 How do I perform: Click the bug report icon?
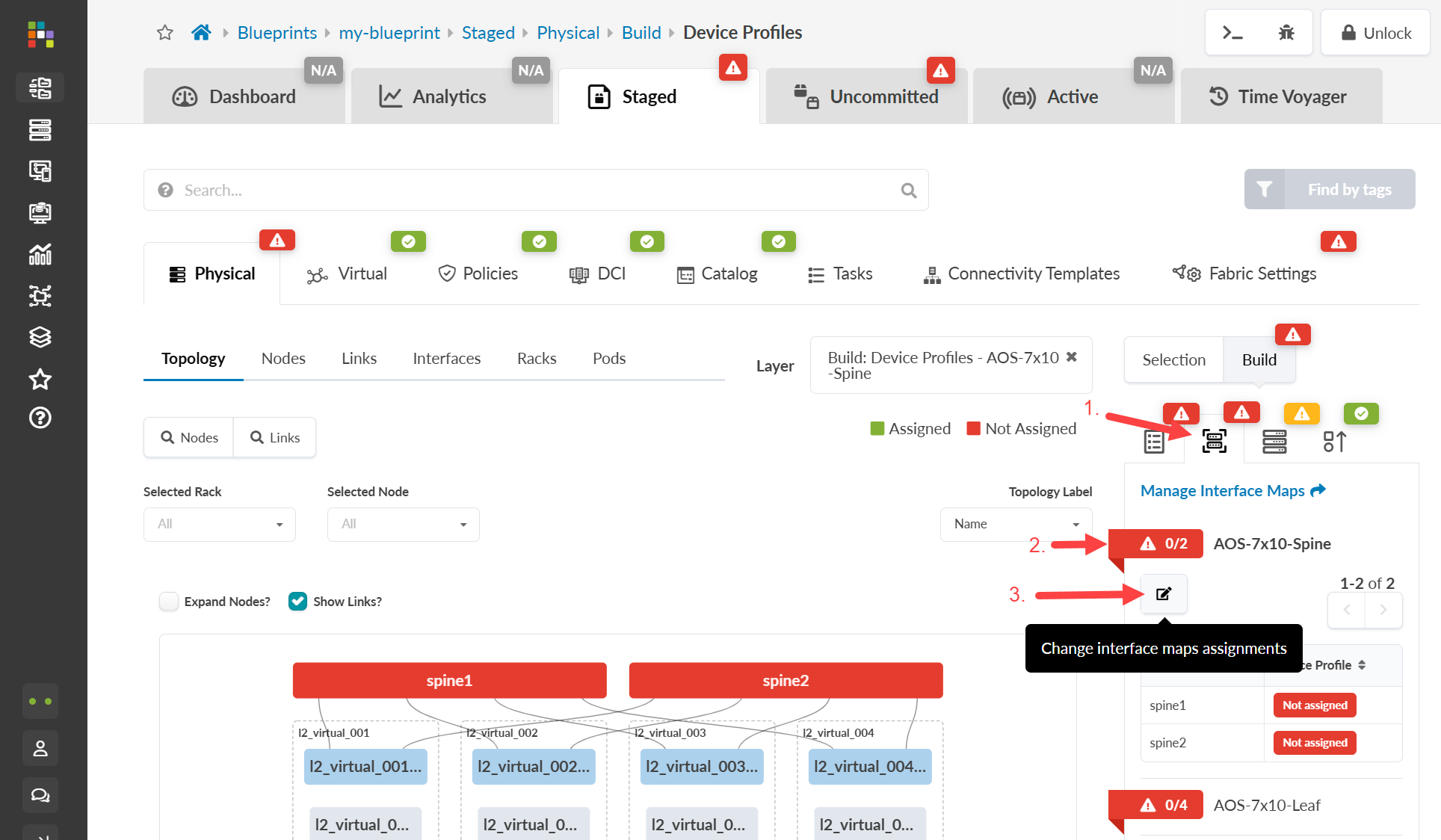point(1286,33)
